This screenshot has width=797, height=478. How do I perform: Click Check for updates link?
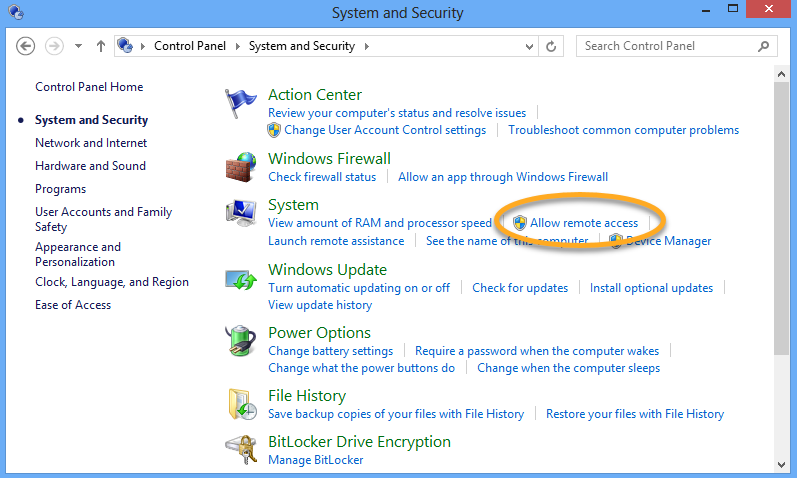520,288
